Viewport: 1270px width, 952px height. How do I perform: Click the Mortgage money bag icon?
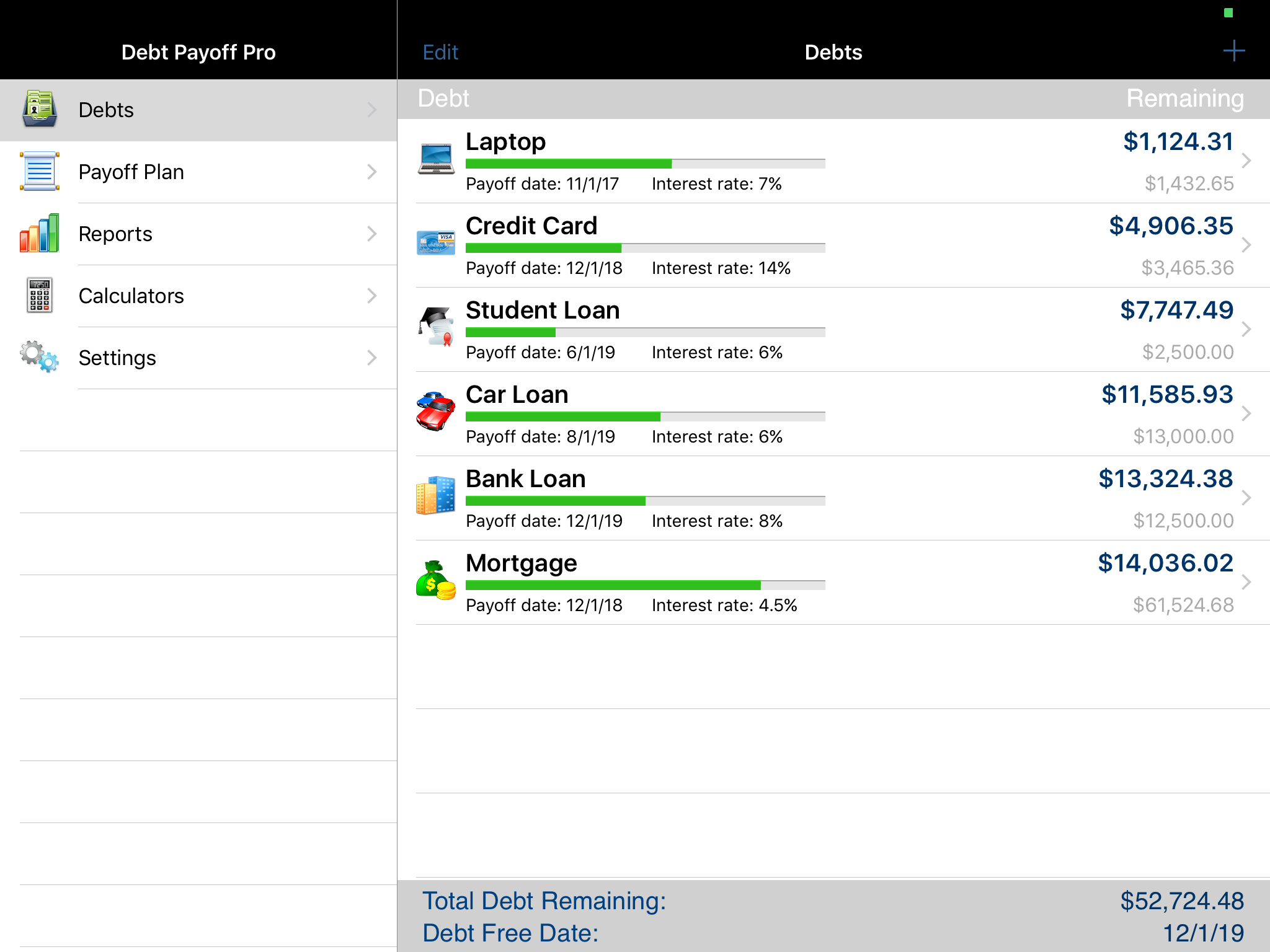436,581
